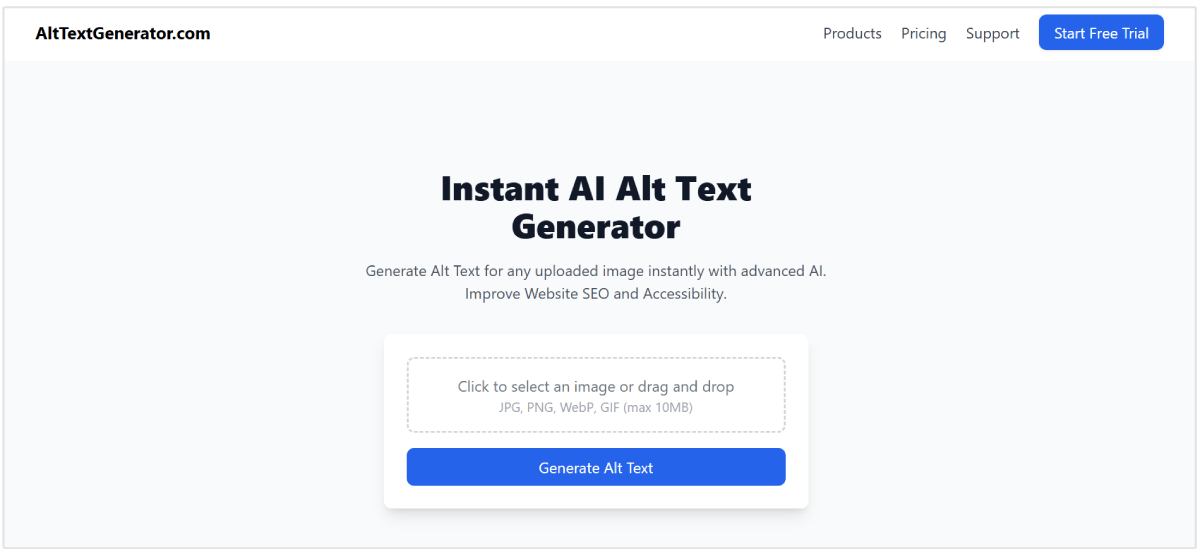Click the 'Improve Website SEO and Accessibility' line
This screenshot has width=1200, height=556.
tap(596, 294)
